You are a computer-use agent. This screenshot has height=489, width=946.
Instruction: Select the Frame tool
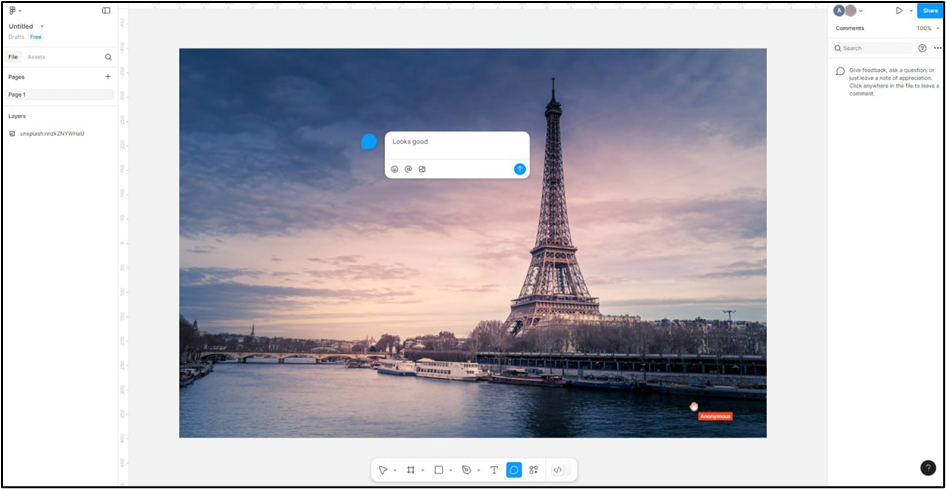click(x=411, y=470)
